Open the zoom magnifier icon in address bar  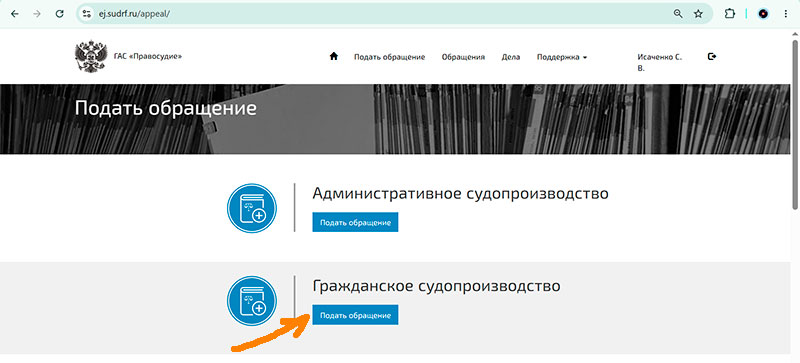678,14
